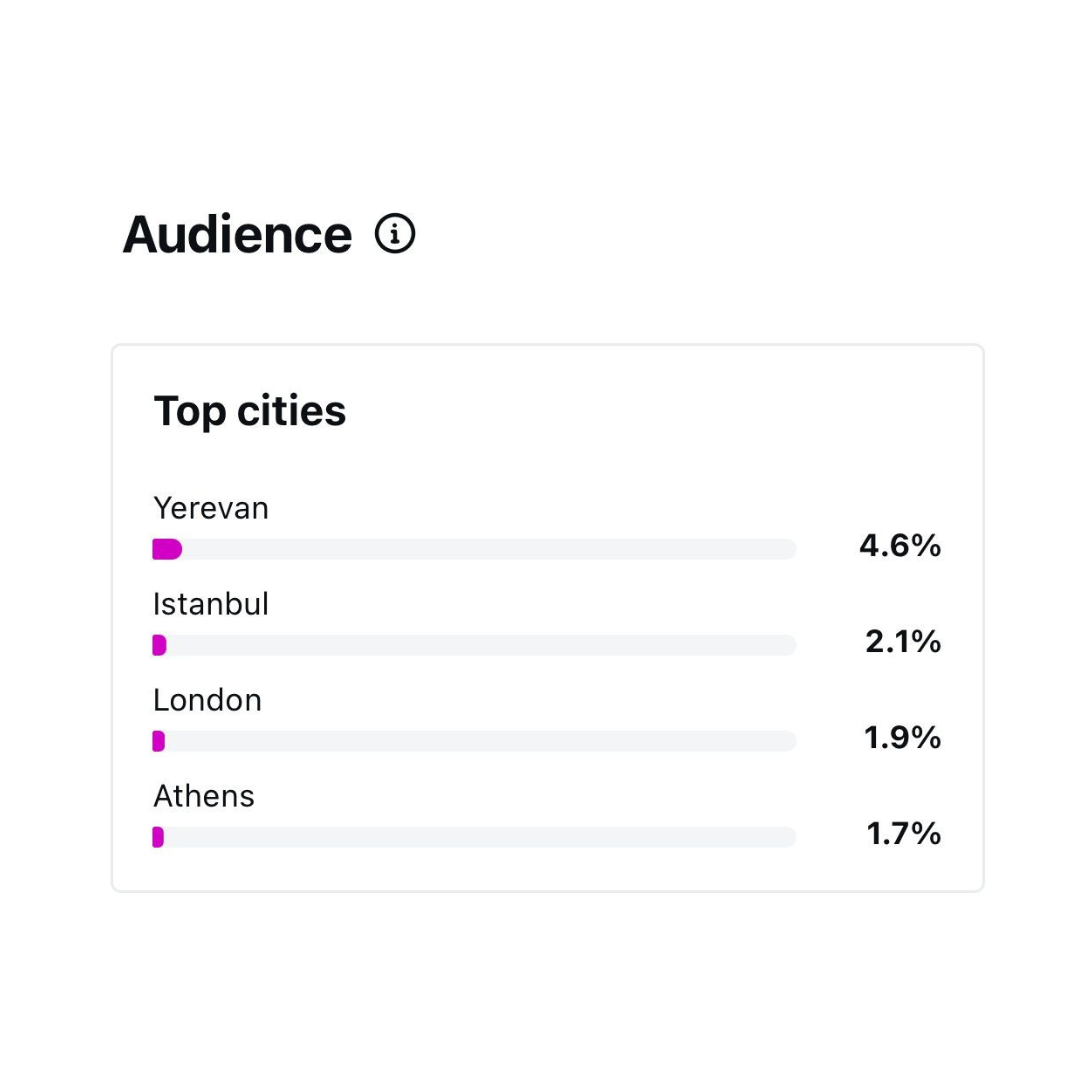Click the magenta fill of London's bar

[x=158, y=741]
